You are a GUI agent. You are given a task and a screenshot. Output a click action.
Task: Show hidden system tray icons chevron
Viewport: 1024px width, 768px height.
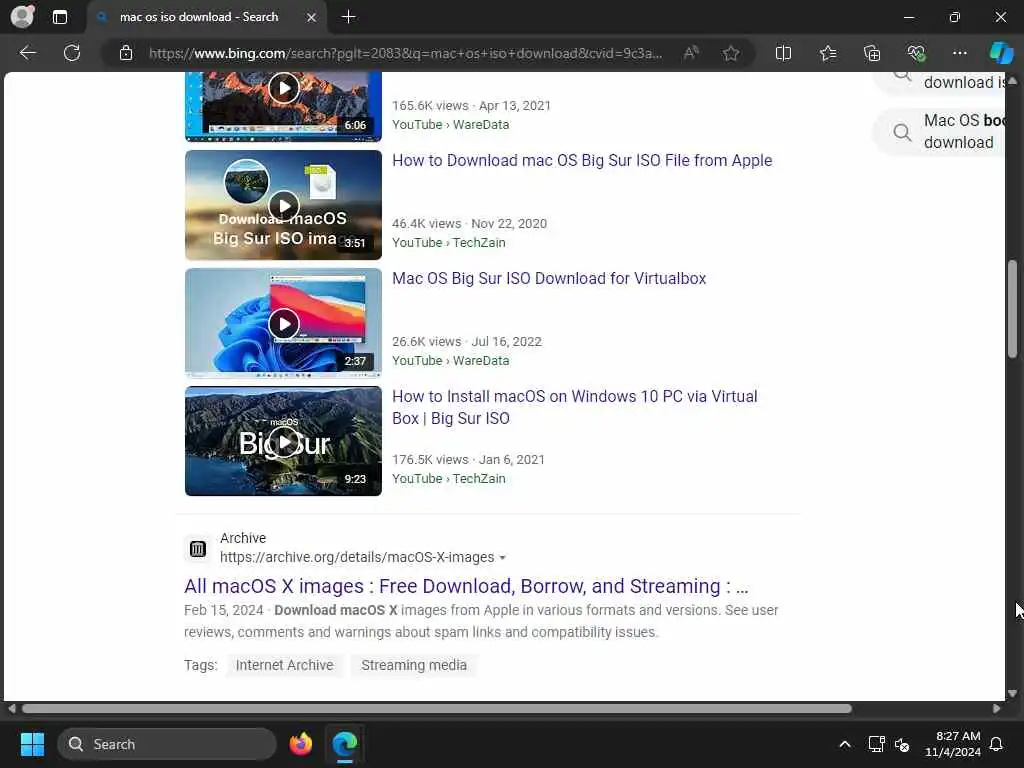[x=844, y=744]
